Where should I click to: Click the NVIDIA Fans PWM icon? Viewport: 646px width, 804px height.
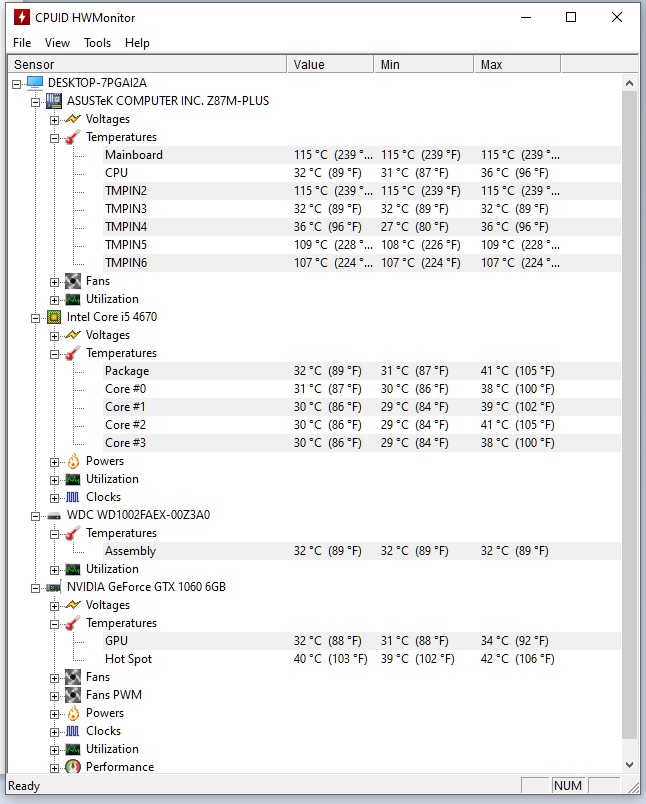click(73, 695)
